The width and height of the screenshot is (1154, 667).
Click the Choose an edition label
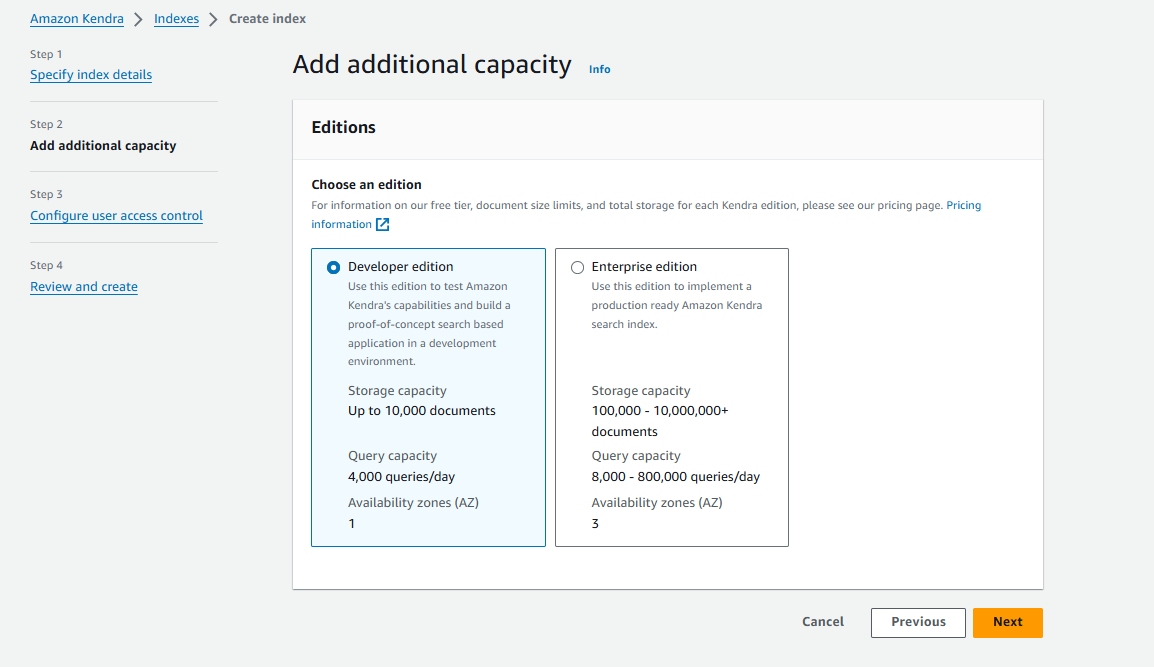[x=365, y=185]
